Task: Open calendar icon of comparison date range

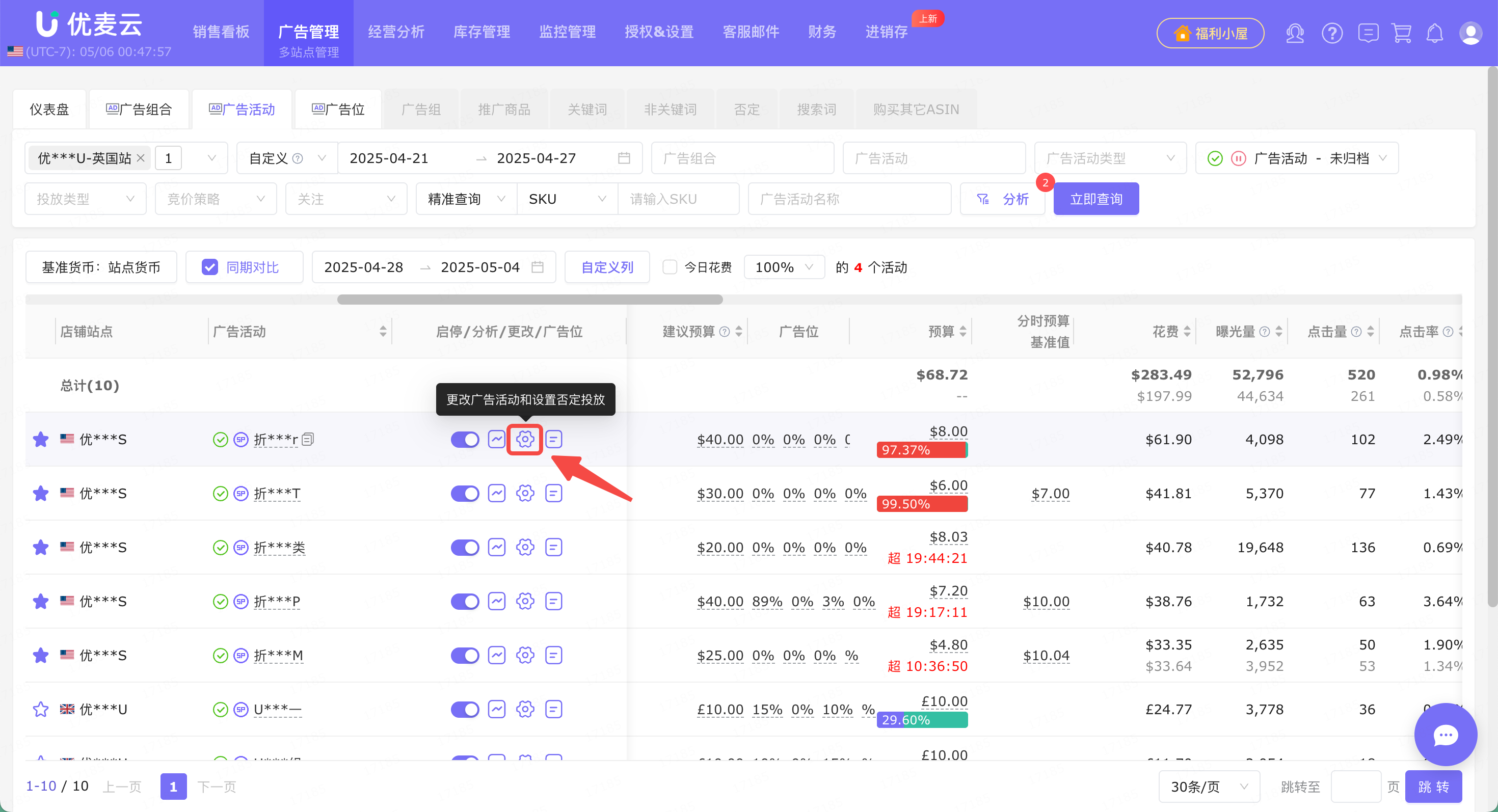Action: pyautogui.click(x=538, y=267)
